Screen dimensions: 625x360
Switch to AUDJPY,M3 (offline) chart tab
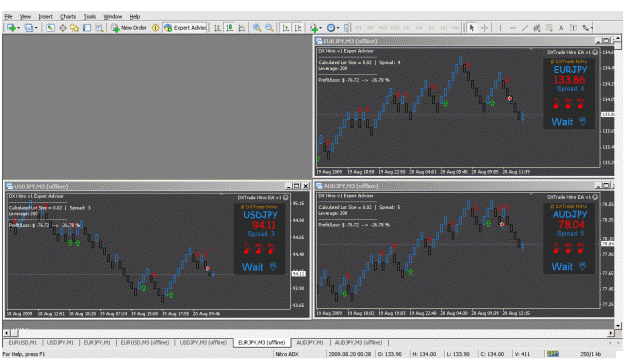pos(358,342)
